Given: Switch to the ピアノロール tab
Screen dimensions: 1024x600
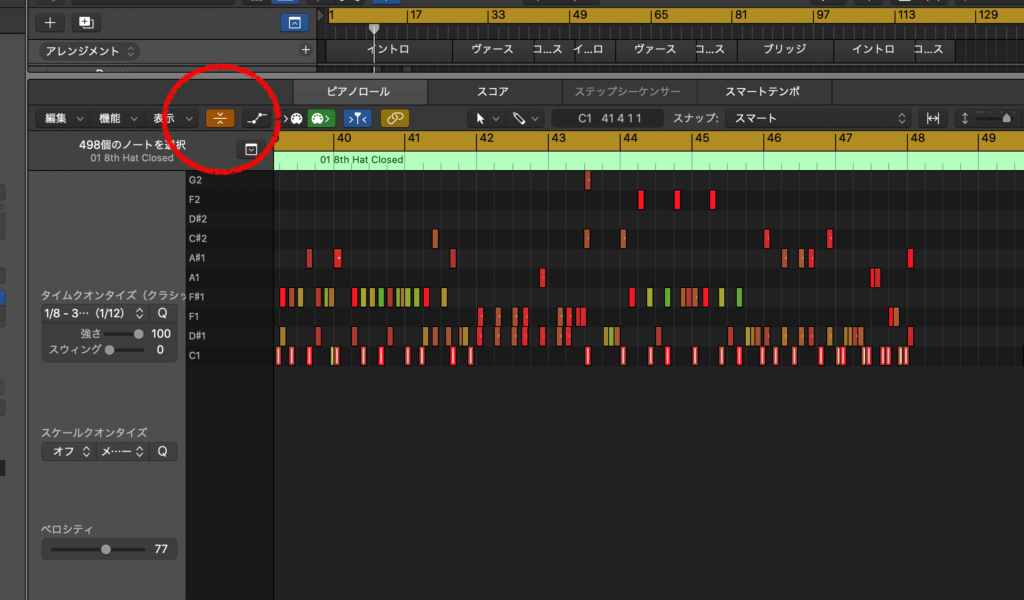Looking at the screenshot, I should [359, 92].
